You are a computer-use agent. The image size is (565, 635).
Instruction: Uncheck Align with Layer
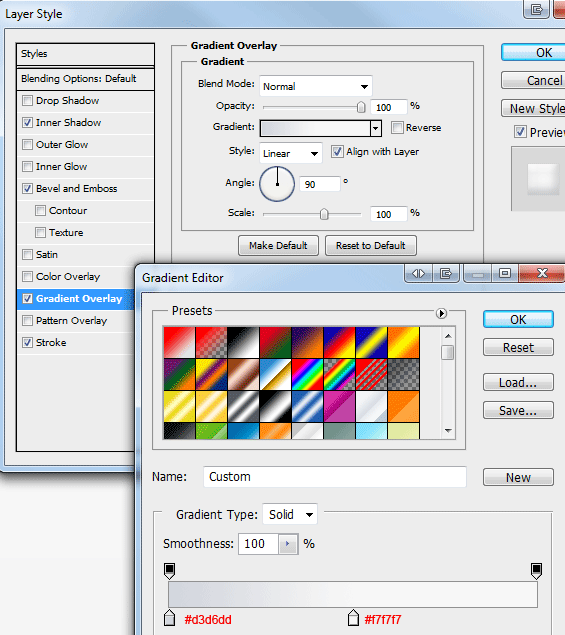click(337, 152)
